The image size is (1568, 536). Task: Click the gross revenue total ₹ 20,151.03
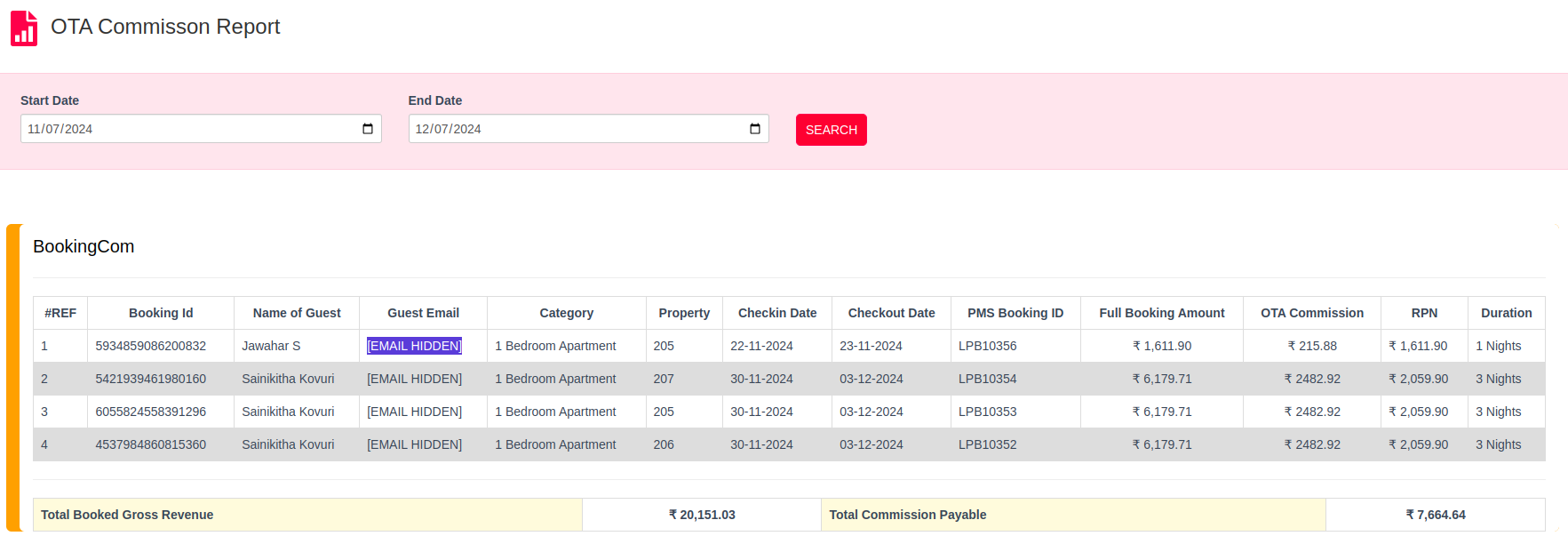(702, 515)
